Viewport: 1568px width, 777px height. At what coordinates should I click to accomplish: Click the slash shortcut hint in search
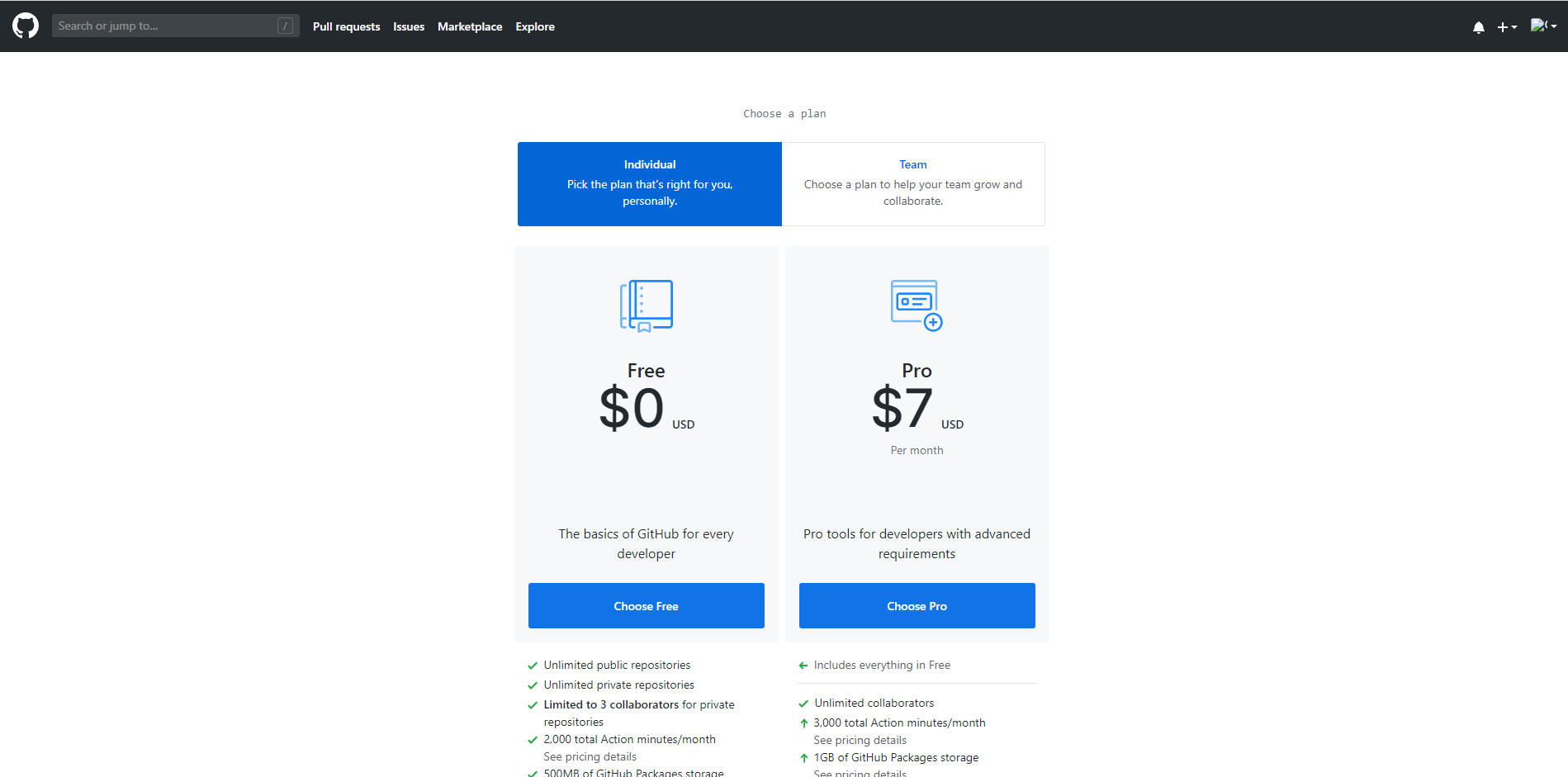285,26
